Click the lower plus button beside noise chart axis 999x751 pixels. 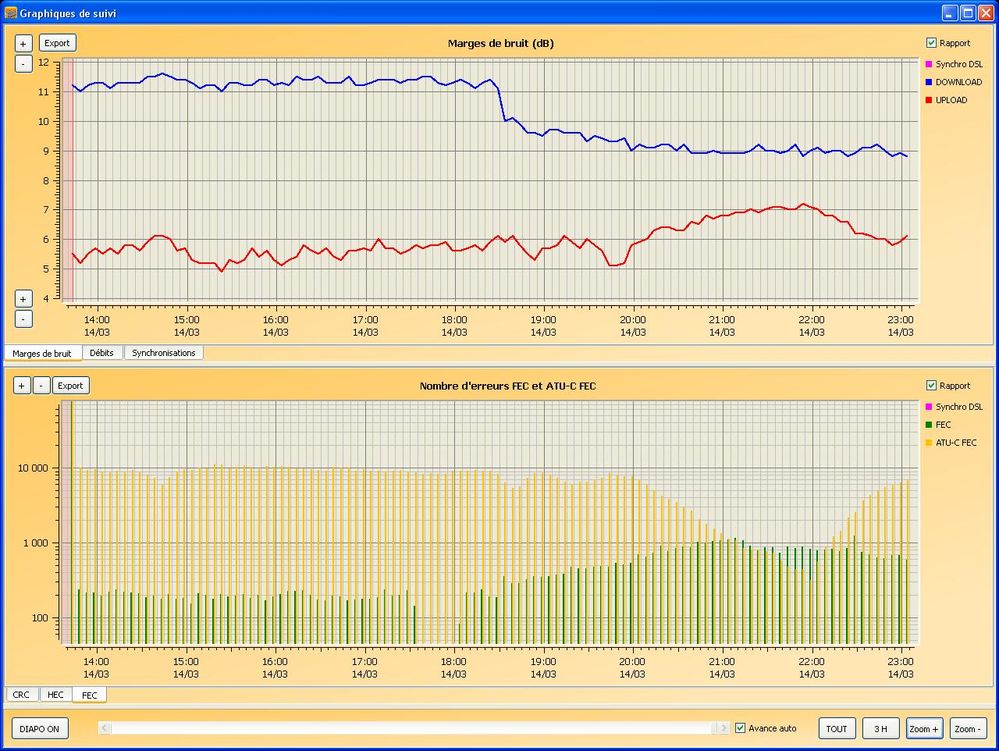click(x=24, y=299)
